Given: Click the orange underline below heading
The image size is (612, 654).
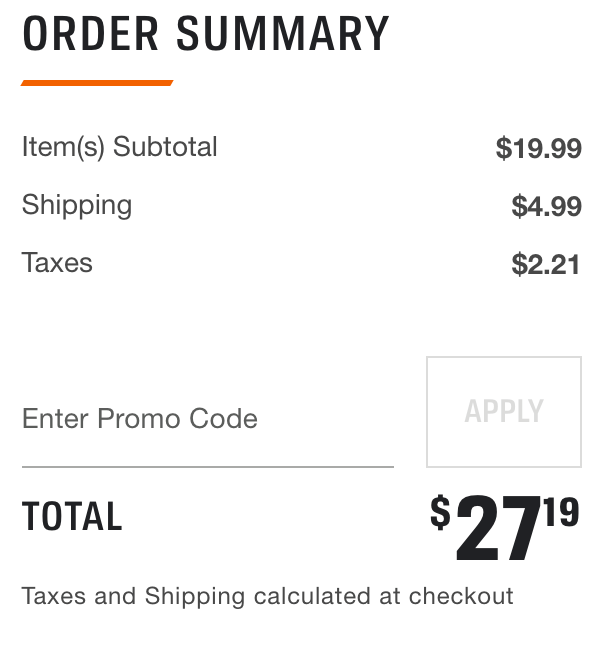Looking at the screenshot, I should coord(97,83).
